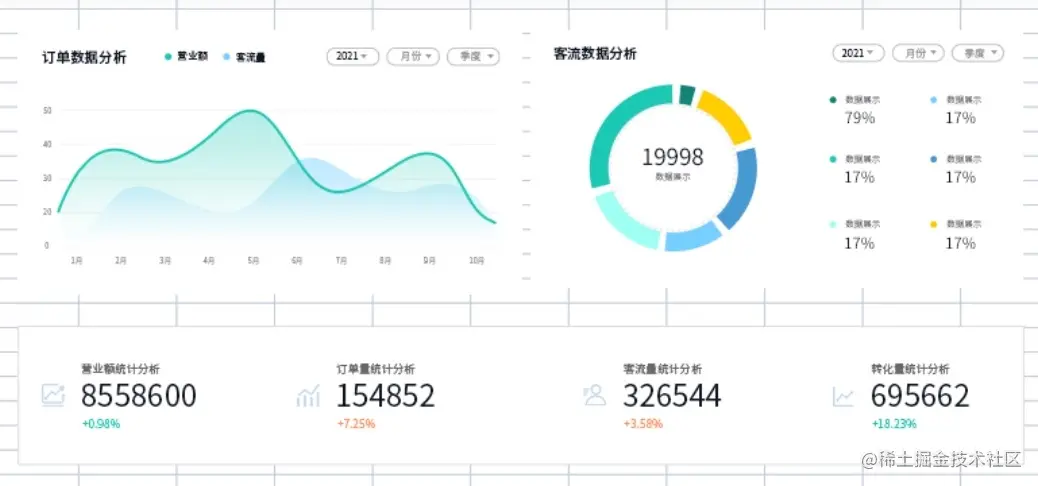This screenshot has width=1038, height=486.
Task: Click the 79% legend value
Action: click(859, 118)
